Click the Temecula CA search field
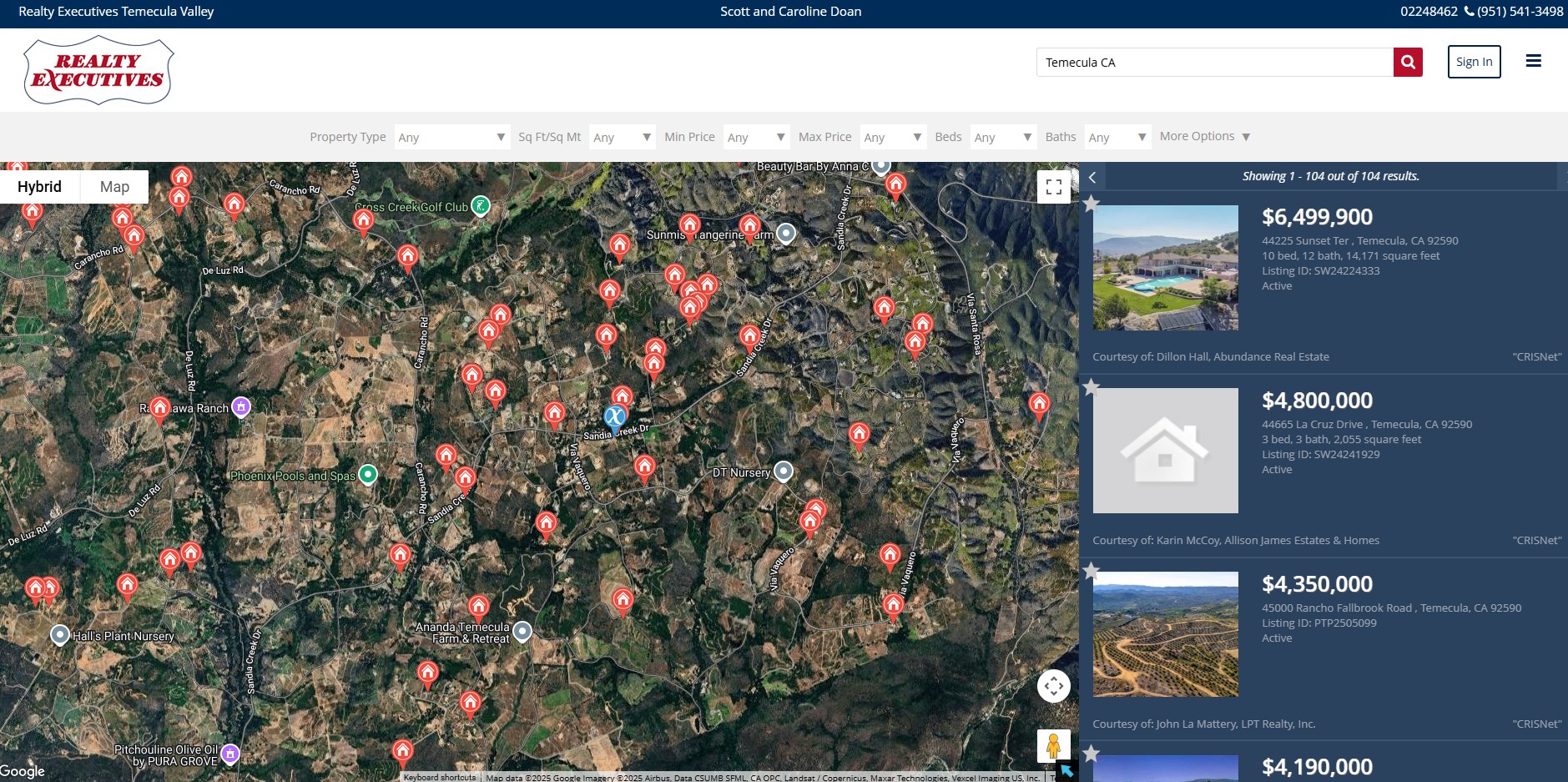1568x782 pixels. pos(1214,63)
